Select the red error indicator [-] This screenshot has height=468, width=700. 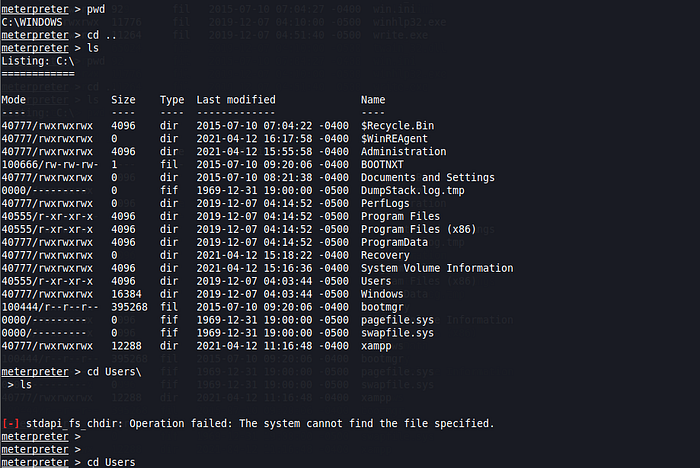click(x=11, y=424)
